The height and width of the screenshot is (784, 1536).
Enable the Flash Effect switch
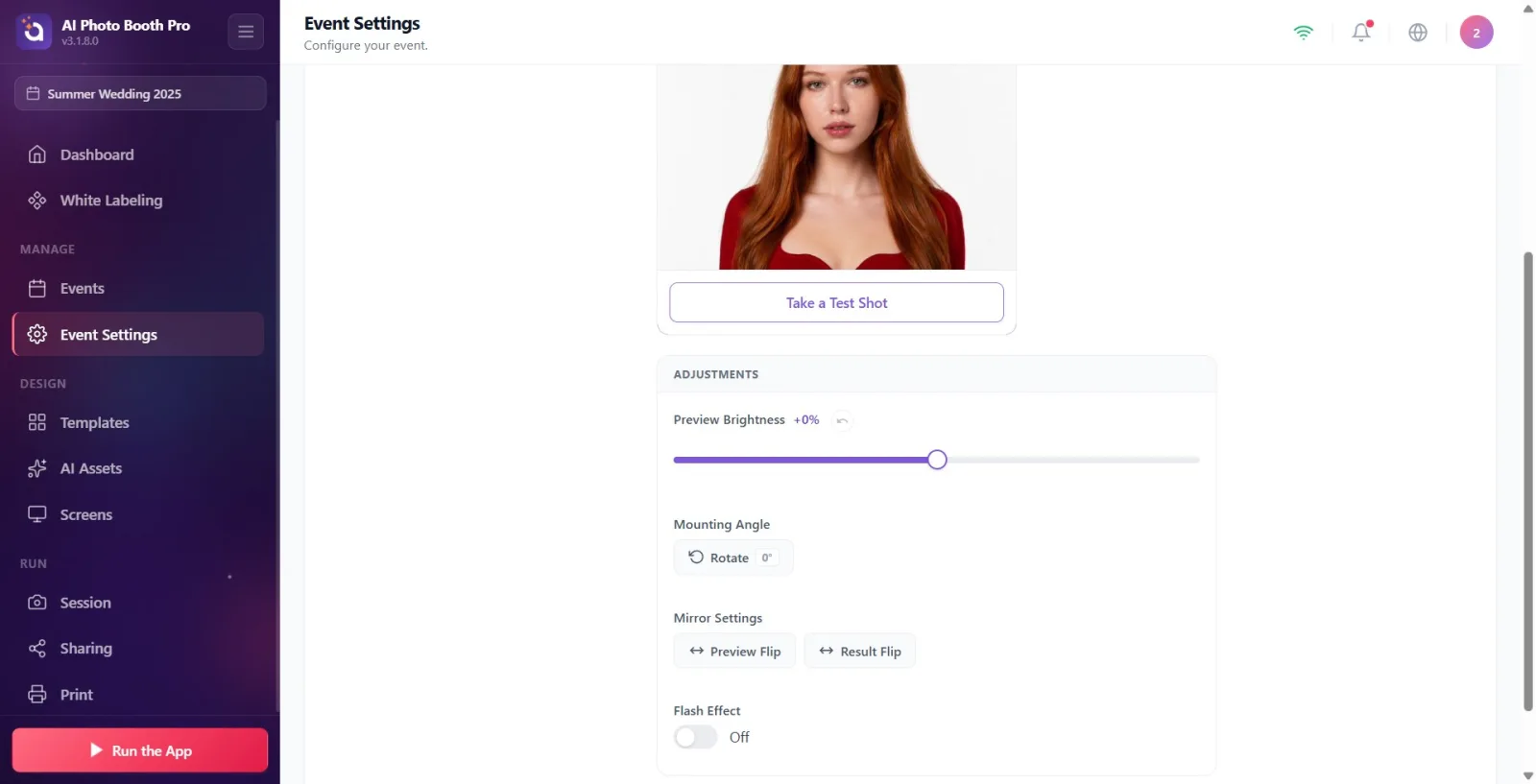pyautogui.click(x=695, y=737)
